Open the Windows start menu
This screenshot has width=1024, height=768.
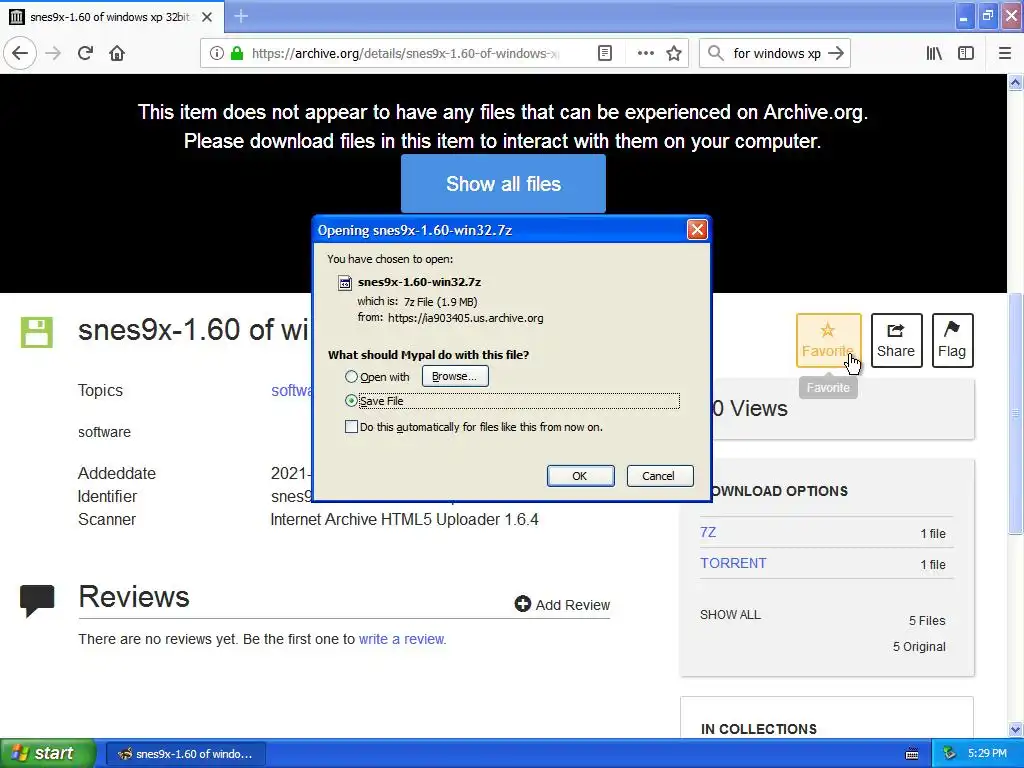point(48,753)
